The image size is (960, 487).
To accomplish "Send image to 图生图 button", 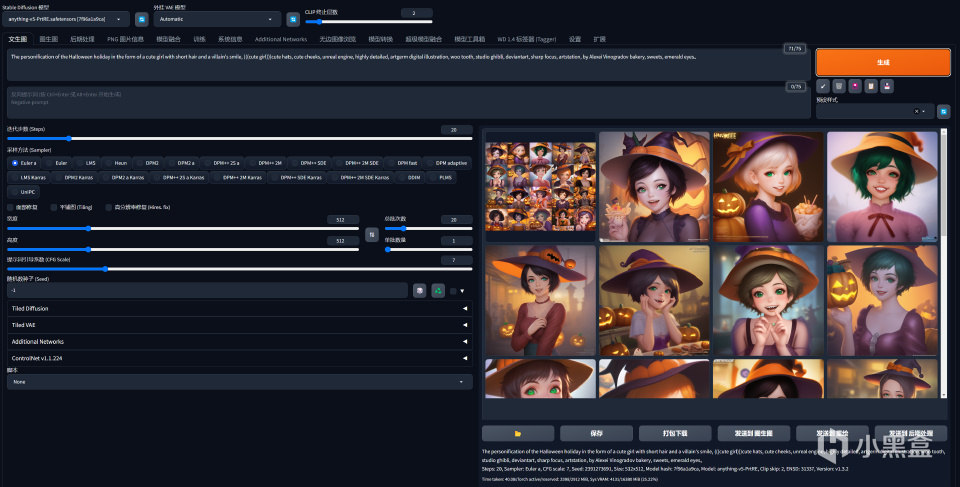I will click(x=753, y=433).
